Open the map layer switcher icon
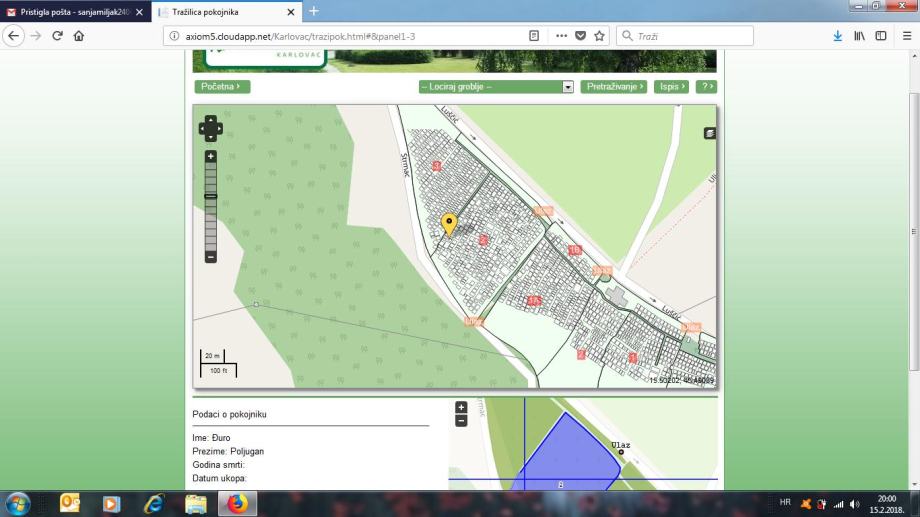Screen dimensions: 920x517 709,133
